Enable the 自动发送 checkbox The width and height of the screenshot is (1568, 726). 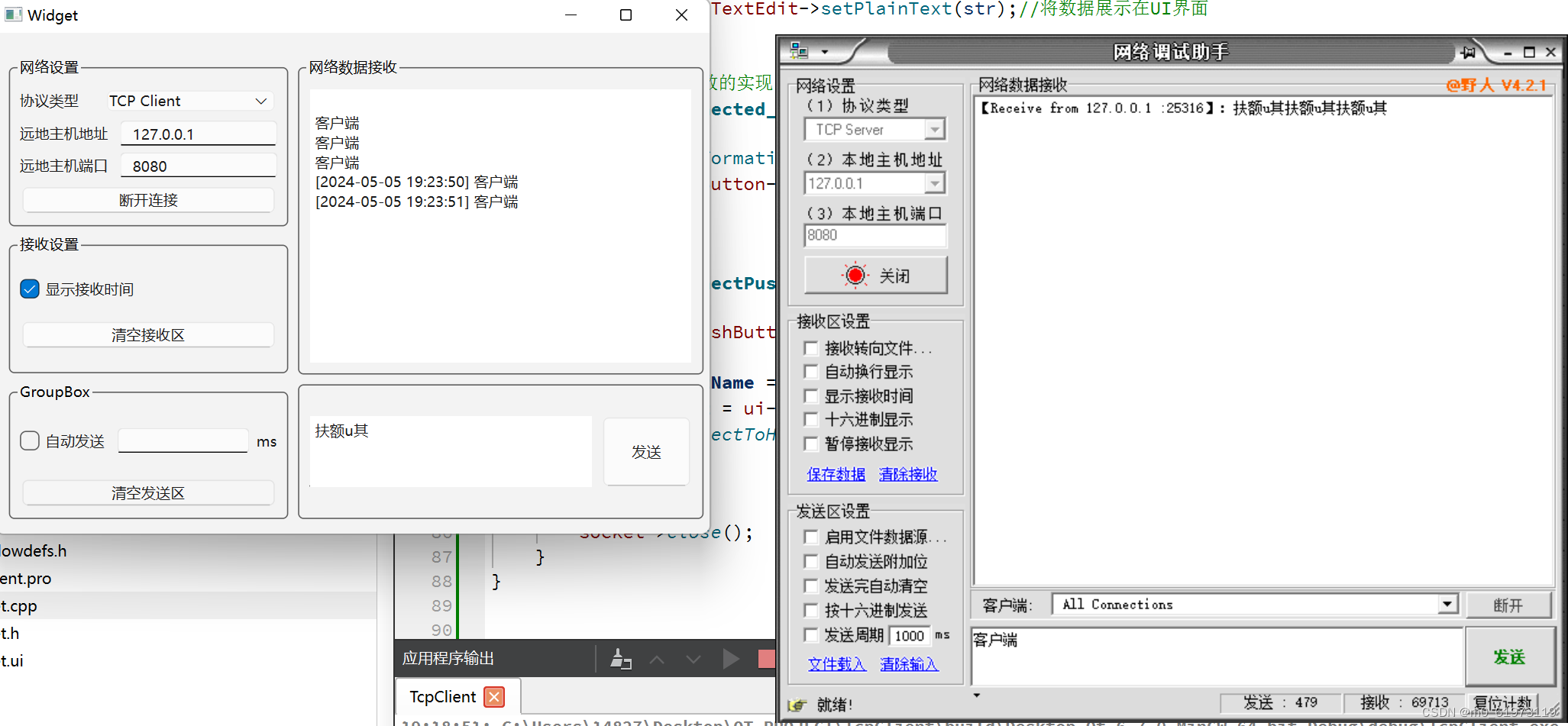click(x=30, y=440)
